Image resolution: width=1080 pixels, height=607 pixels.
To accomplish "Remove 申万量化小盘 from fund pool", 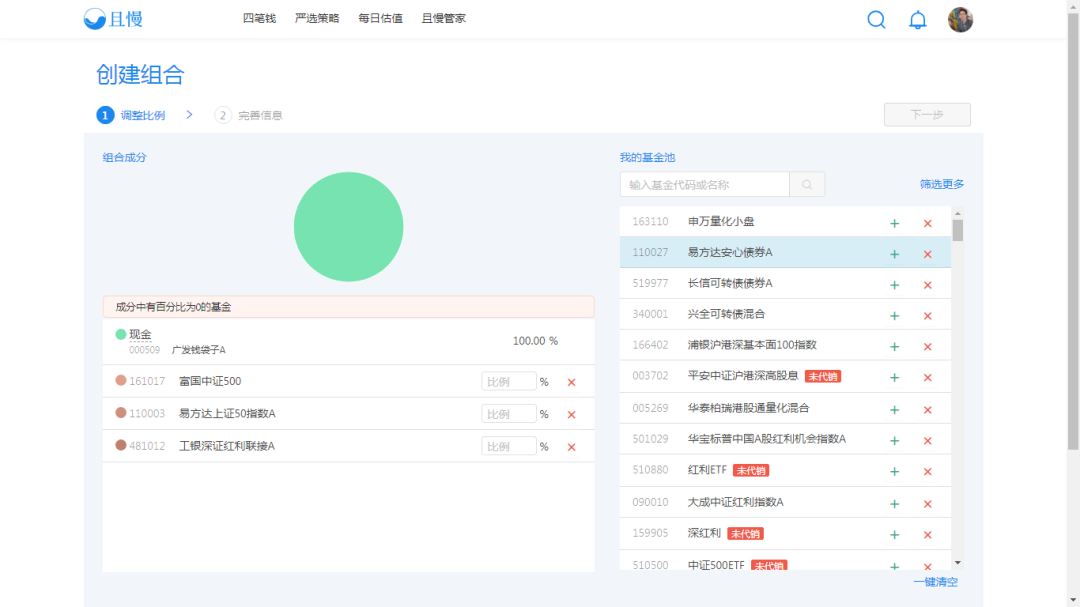I will [927, 223].
